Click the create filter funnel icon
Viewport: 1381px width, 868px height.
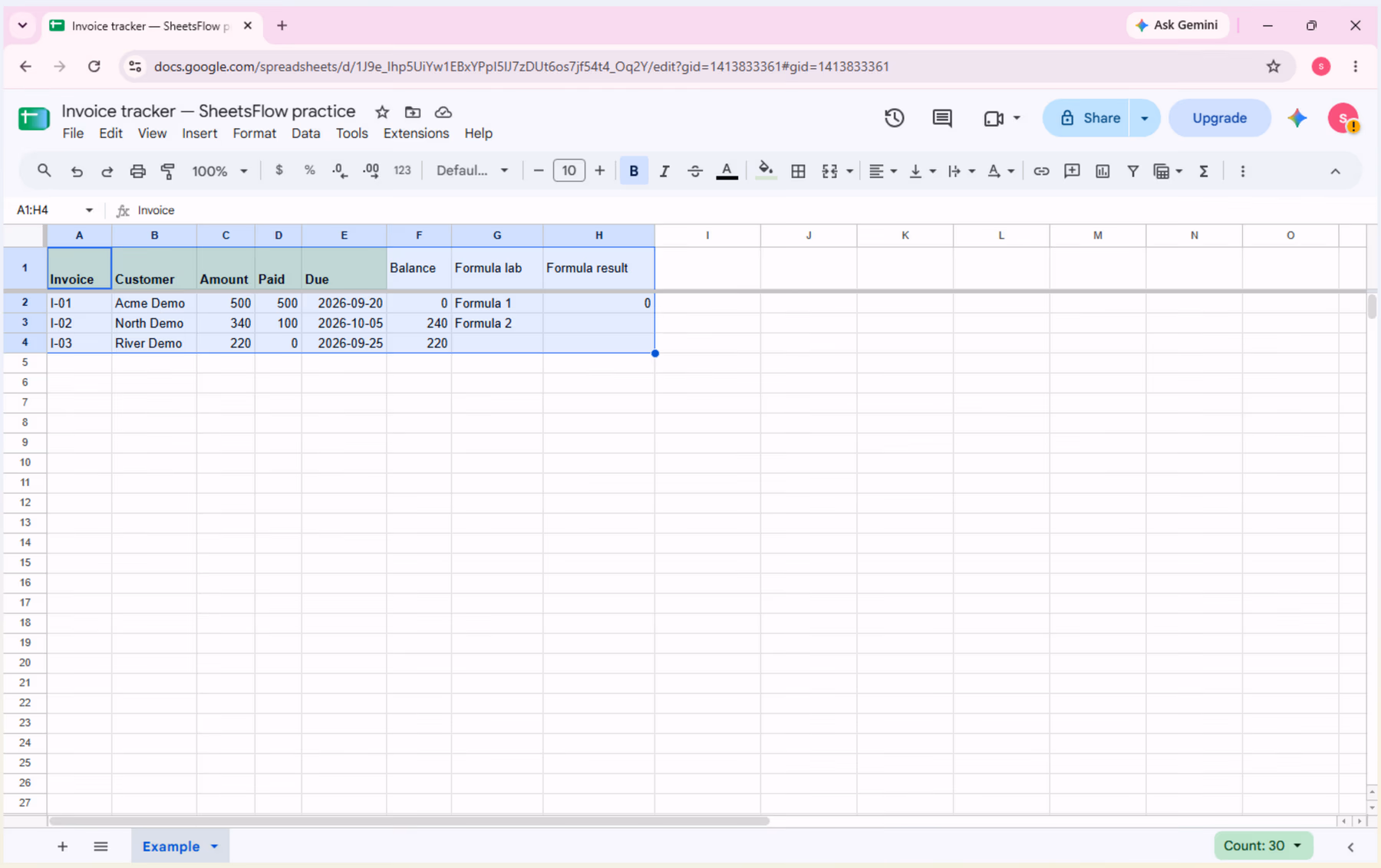click(x=1132, y=171)
